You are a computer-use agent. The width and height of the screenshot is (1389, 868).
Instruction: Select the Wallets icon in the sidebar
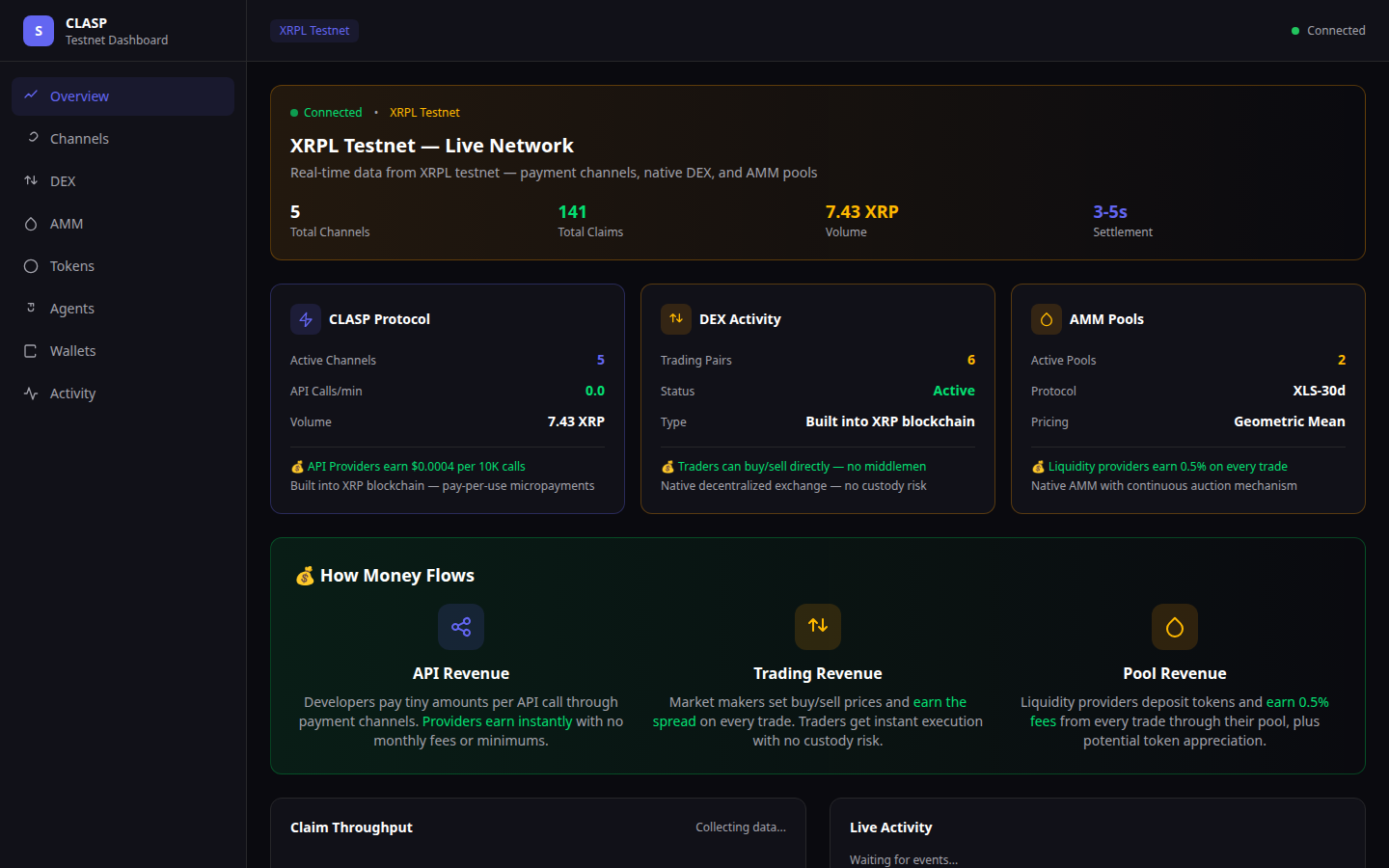(32, 350)
